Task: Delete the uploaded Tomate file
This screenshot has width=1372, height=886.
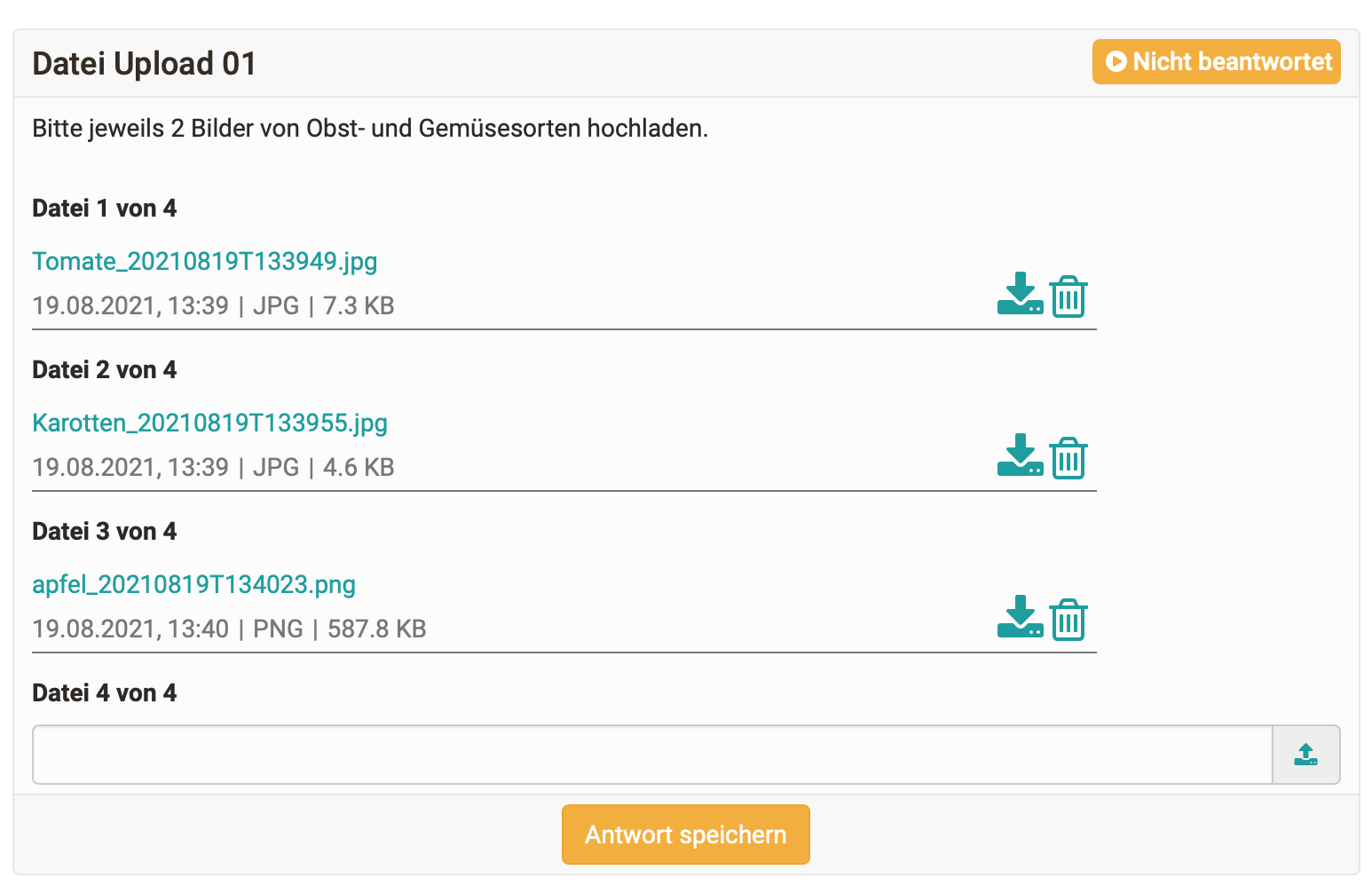Action: (x=1068, y=297)
